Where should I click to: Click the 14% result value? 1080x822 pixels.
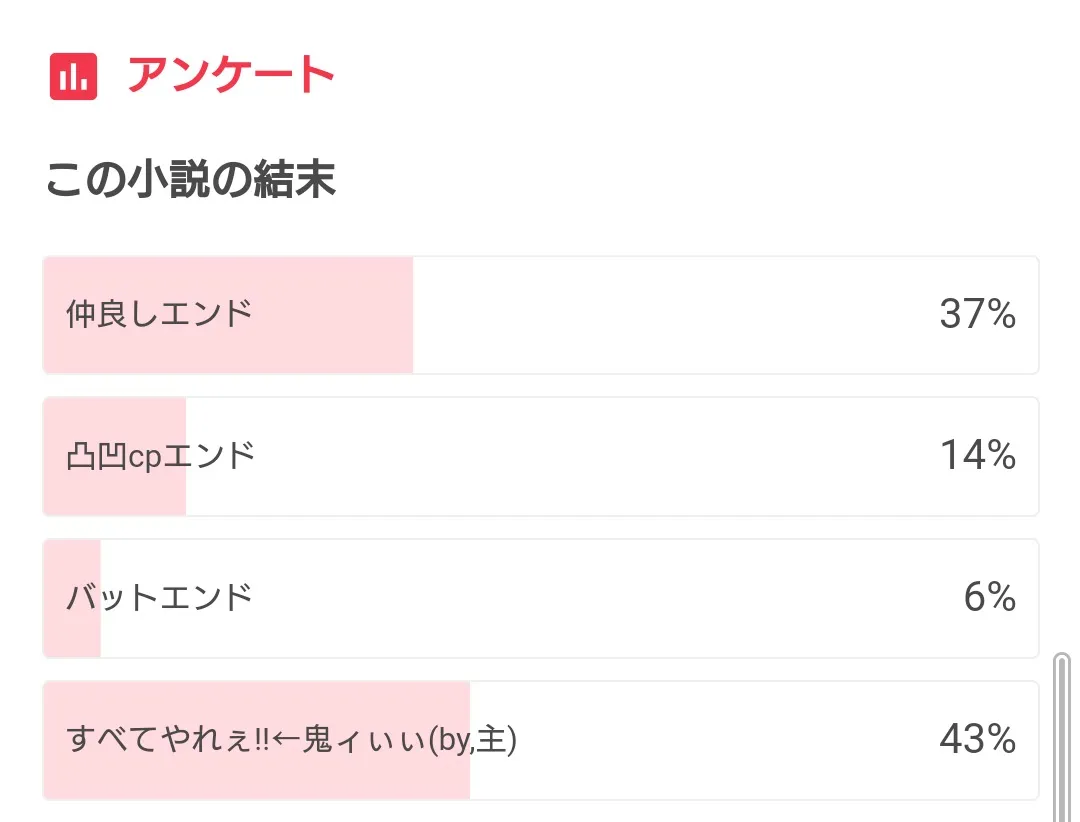[977, 456]
